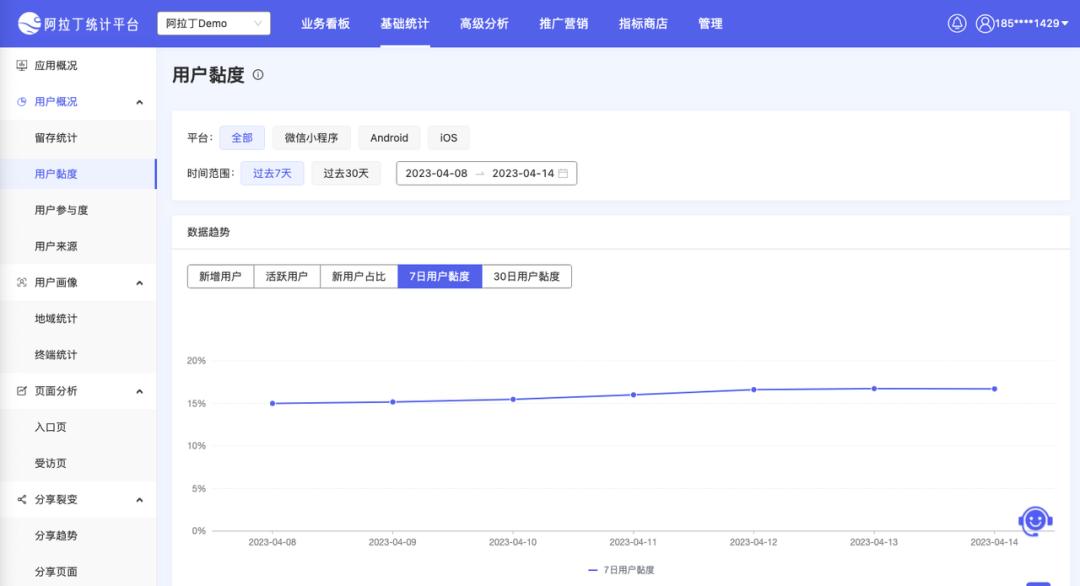The width and height of the screenshot is (1080, 586).
Task: Click the floating customer service icon
Action: point(1034,519)
